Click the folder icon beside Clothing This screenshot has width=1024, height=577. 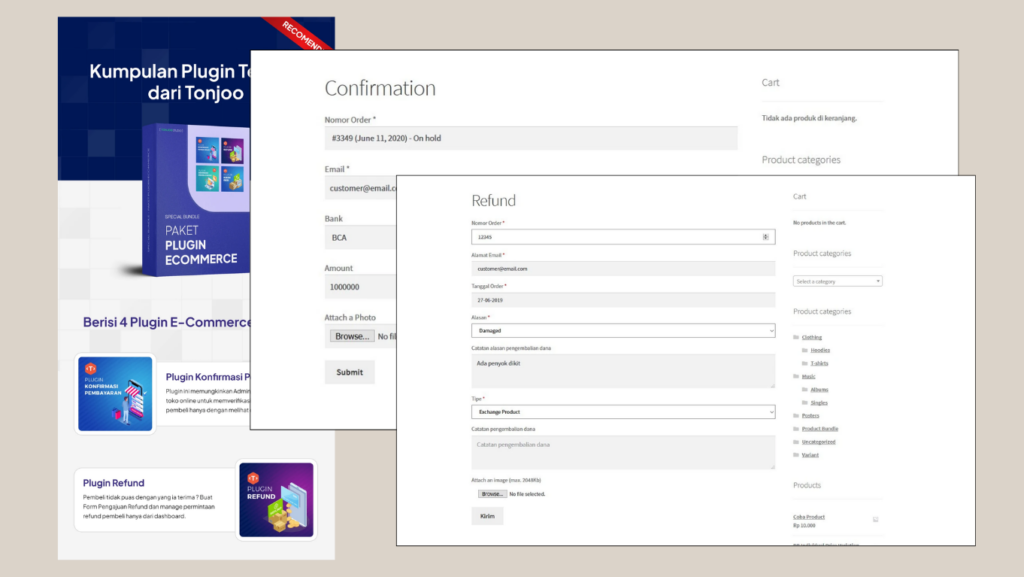pos(796,337)
